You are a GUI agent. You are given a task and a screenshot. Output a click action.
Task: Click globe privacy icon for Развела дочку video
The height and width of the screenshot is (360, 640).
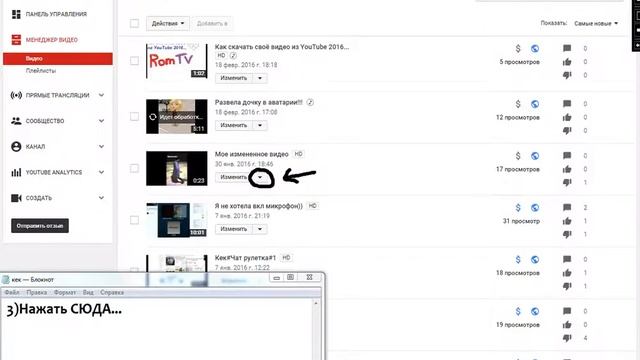tap(535, 104)
